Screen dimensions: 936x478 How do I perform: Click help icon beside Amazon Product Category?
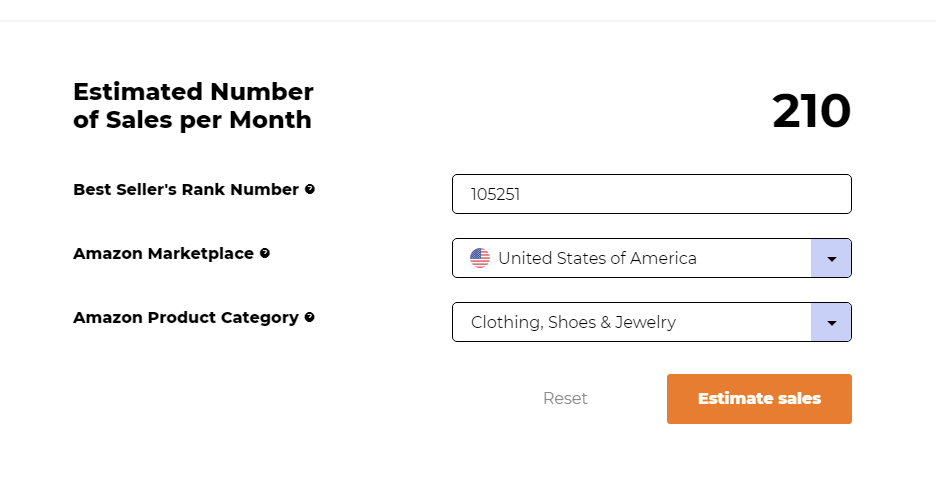pyautogui.click(x=310, y=318)
